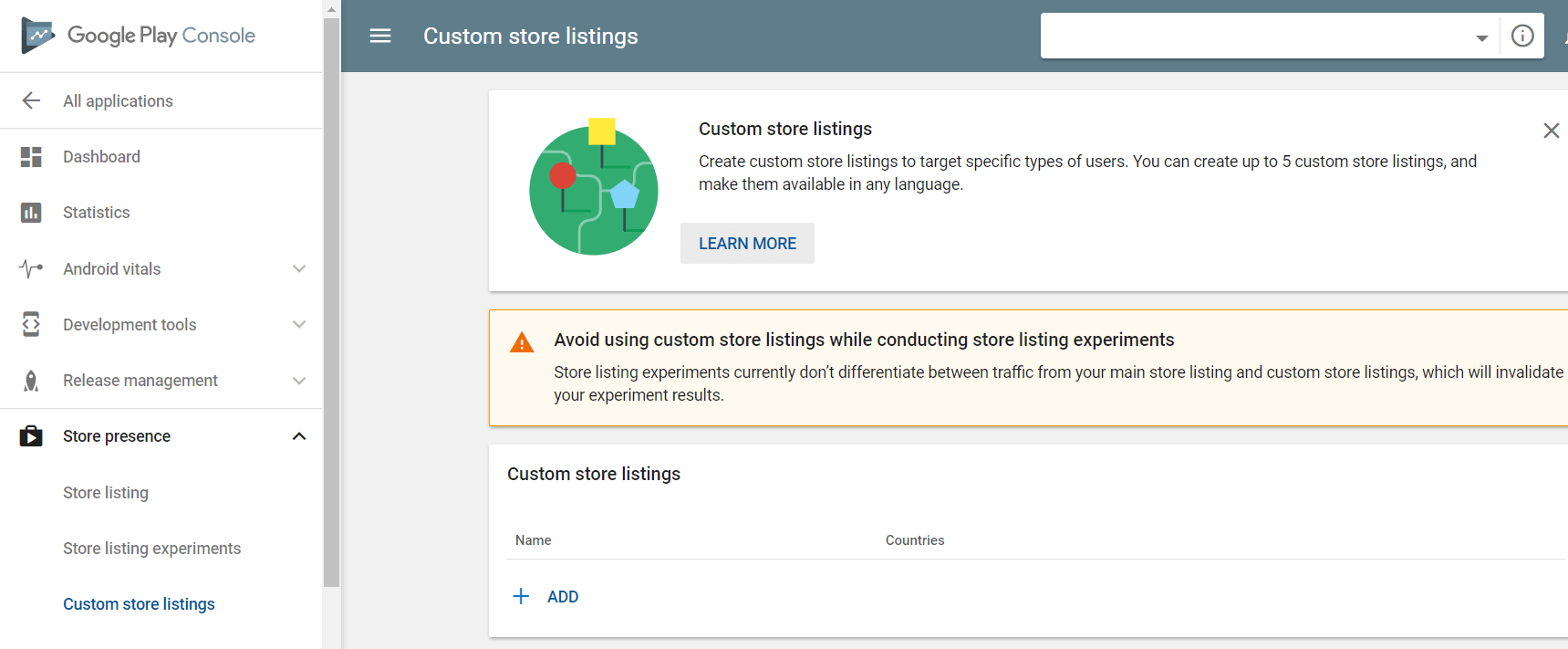Click the Android vitals pulse icon
Image resolution: width=1568 pixels, height=649 pixels.
pyautogui.click(x=31, y=269)
